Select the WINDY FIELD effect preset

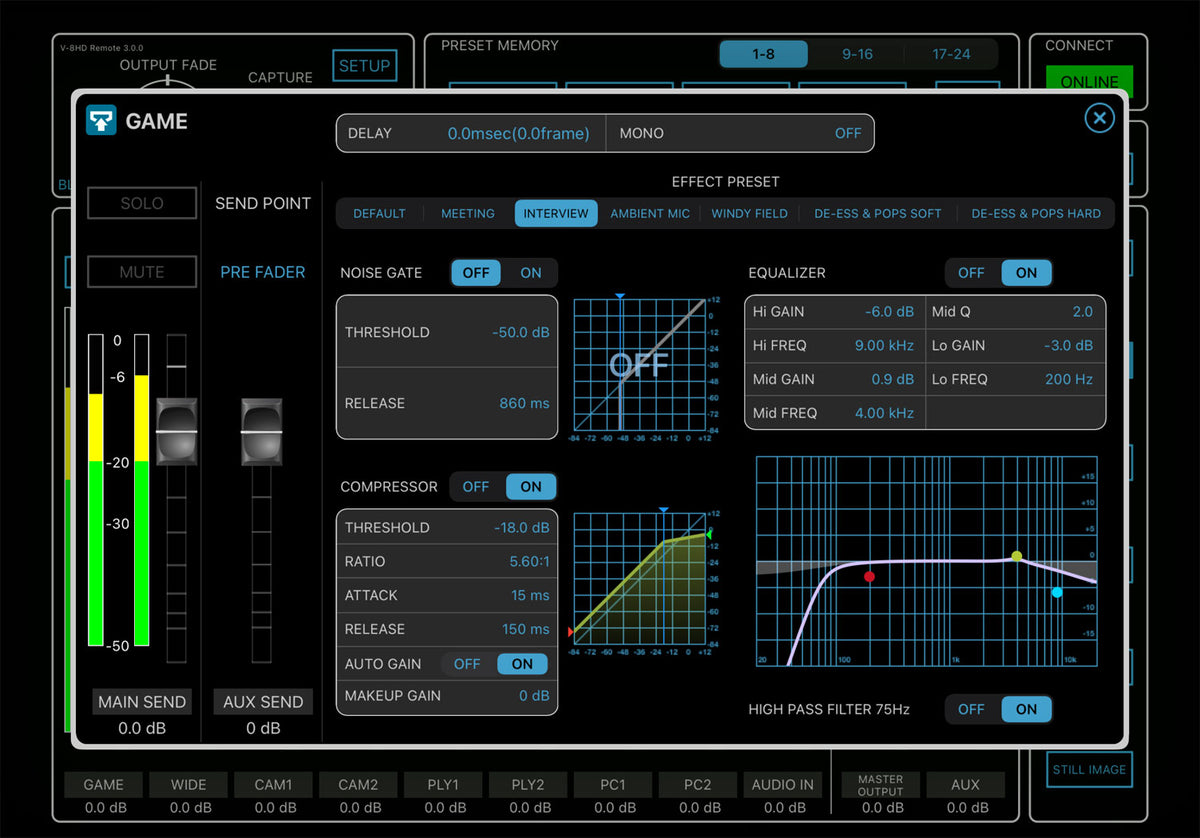coord(749,213)
